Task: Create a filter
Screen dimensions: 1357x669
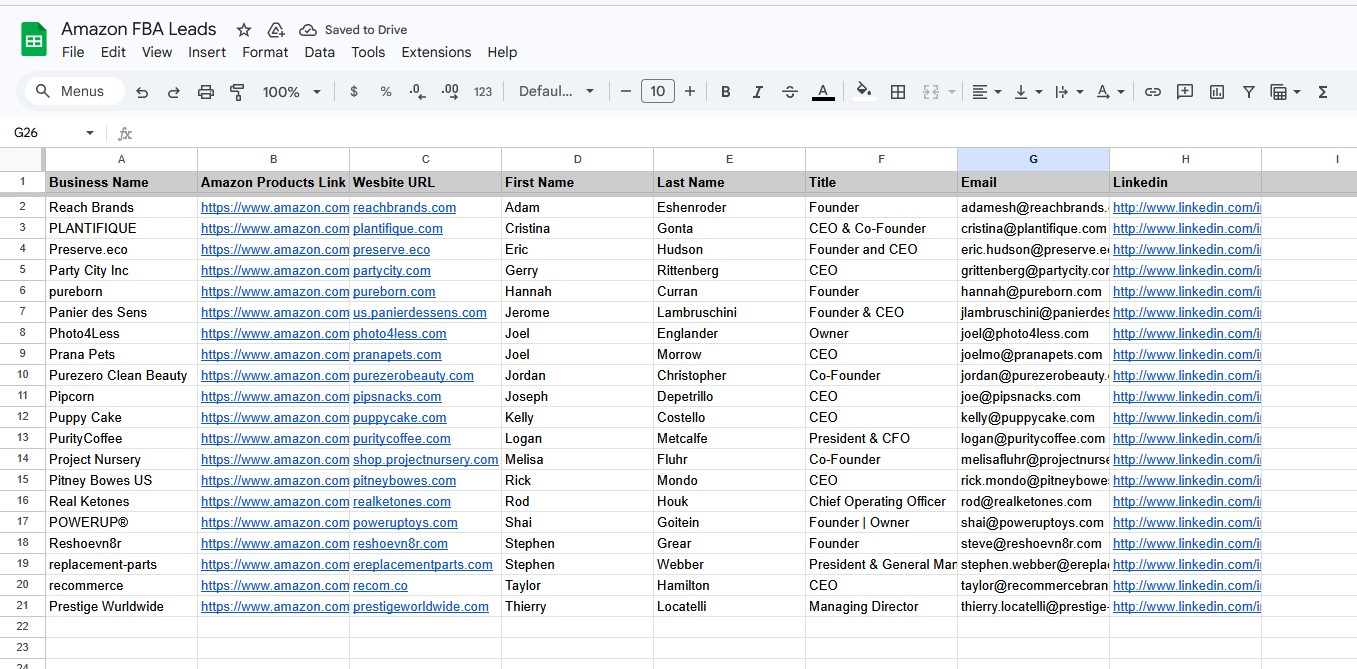Action: pyautogui.click(x=1249, y=92)
